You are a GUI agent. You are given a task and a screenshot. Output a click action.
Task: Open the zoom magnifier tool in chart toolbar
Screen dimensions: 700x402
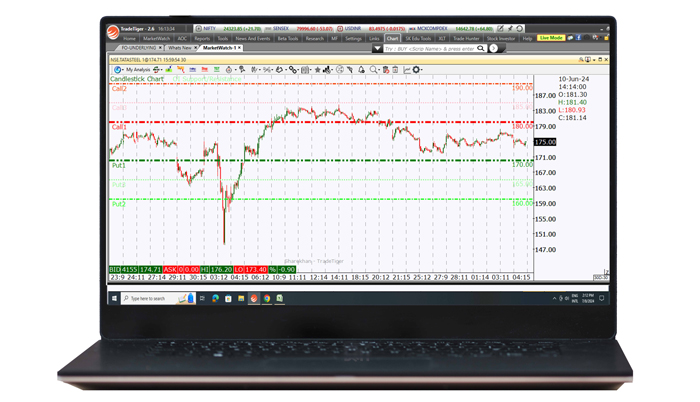(x=373, y=70)
